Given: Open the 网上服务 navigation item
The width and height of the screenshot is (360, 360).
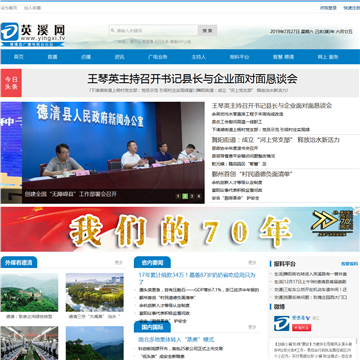Looking at the screenshot, I should 328,57.
